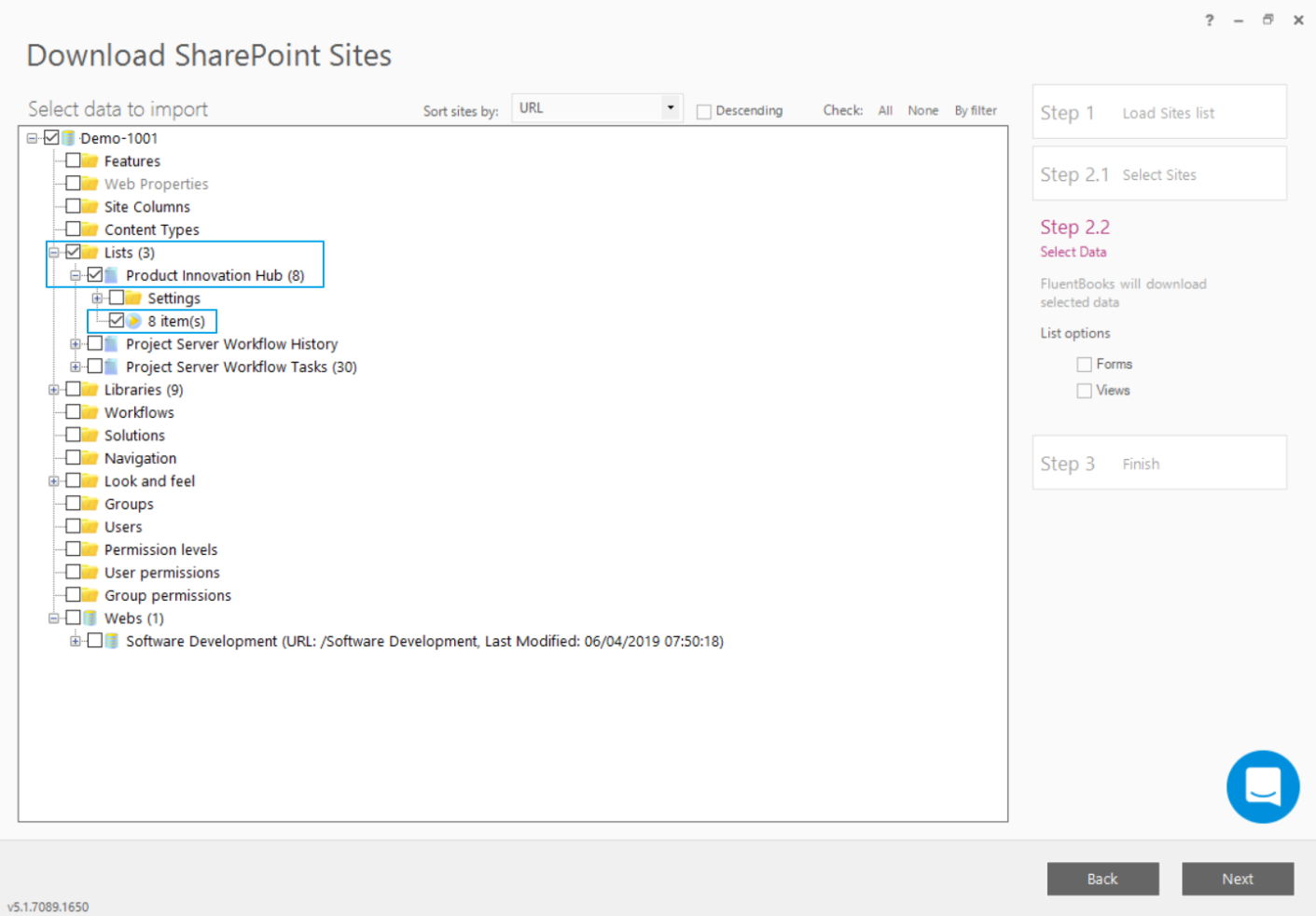Expand Project Server Workflow History node
The image size is (1316, 916).
(76, 343)
